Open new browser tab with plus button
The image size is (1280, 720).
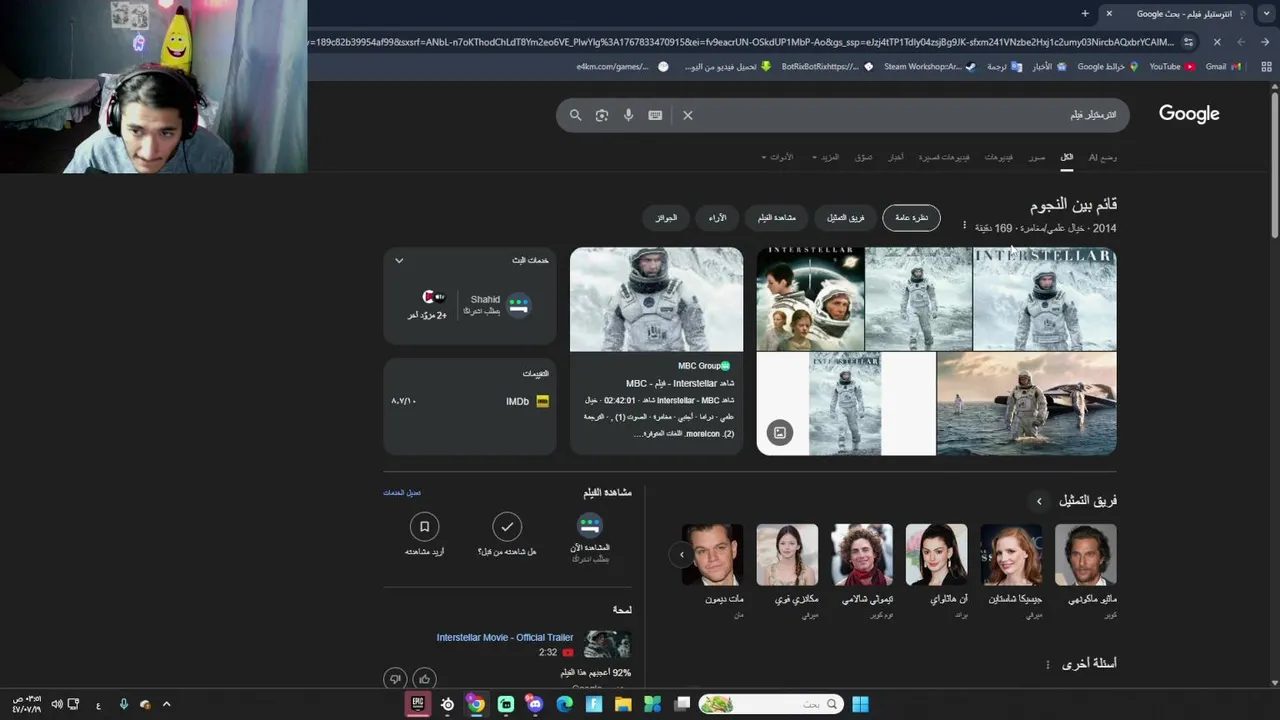click(1085, 14)
